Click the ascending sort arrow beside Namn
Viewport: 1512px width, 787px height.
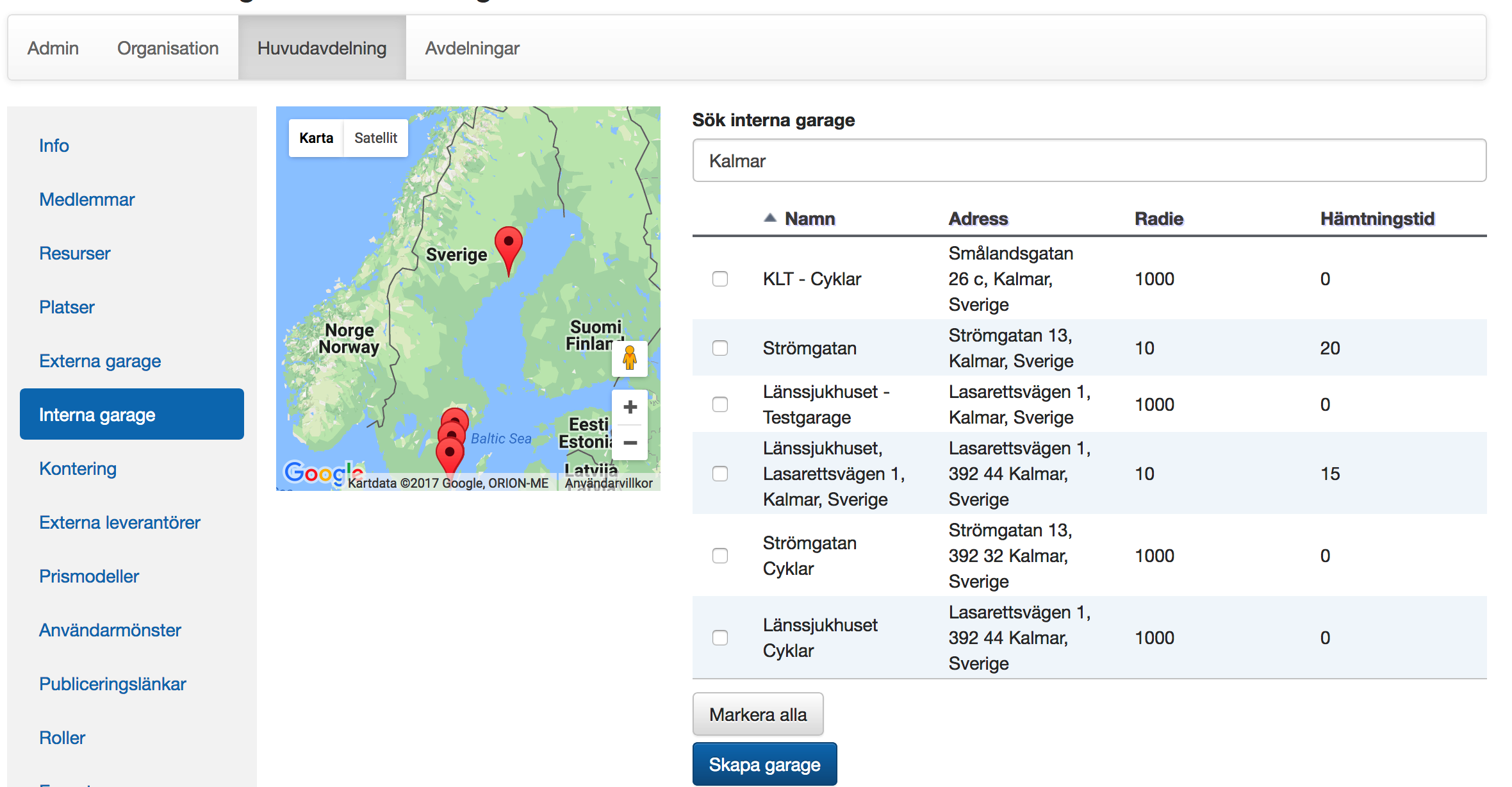click(x=770, y=219)
